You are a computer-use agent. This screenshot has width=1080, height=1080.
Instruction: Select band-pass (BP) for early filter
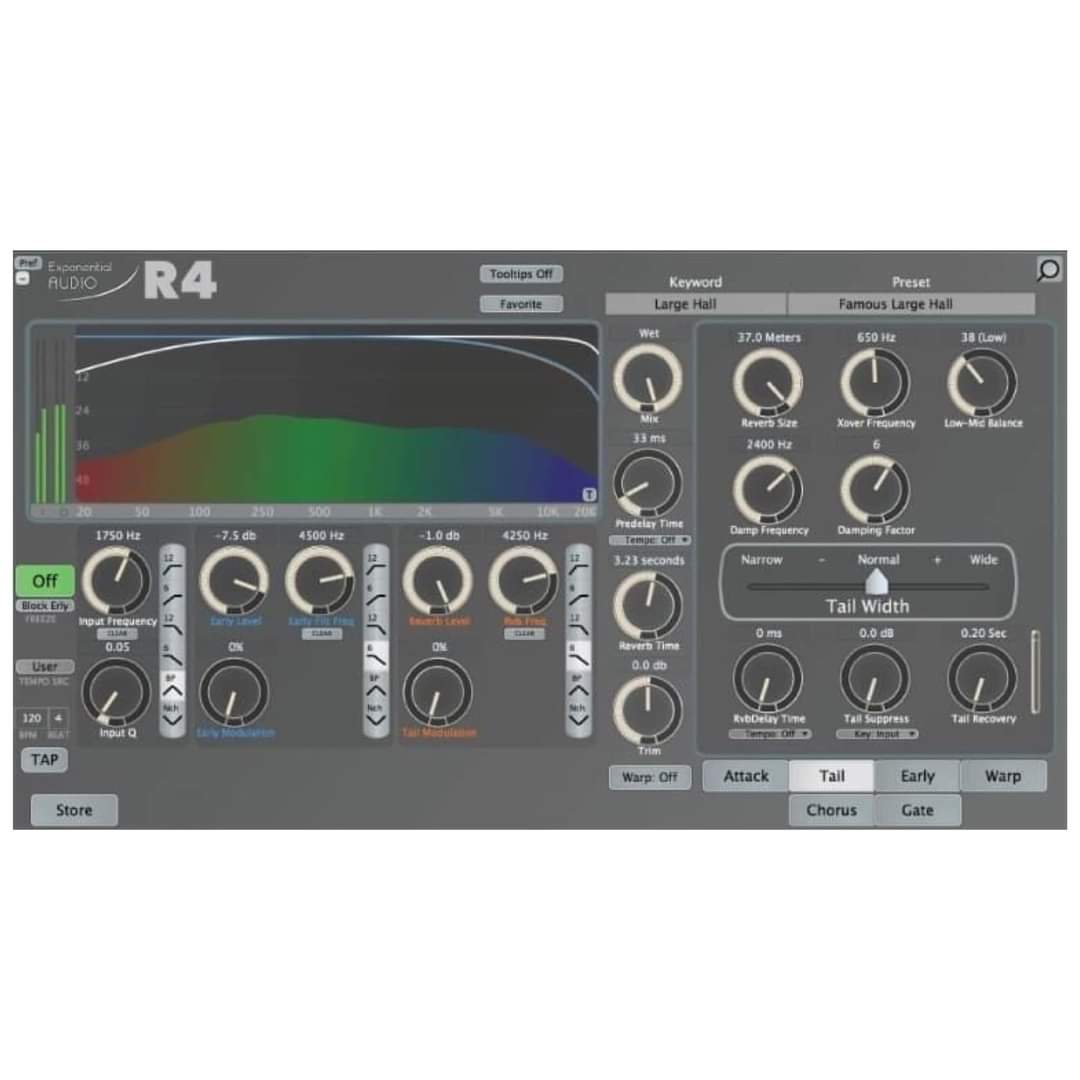point(375,686)
